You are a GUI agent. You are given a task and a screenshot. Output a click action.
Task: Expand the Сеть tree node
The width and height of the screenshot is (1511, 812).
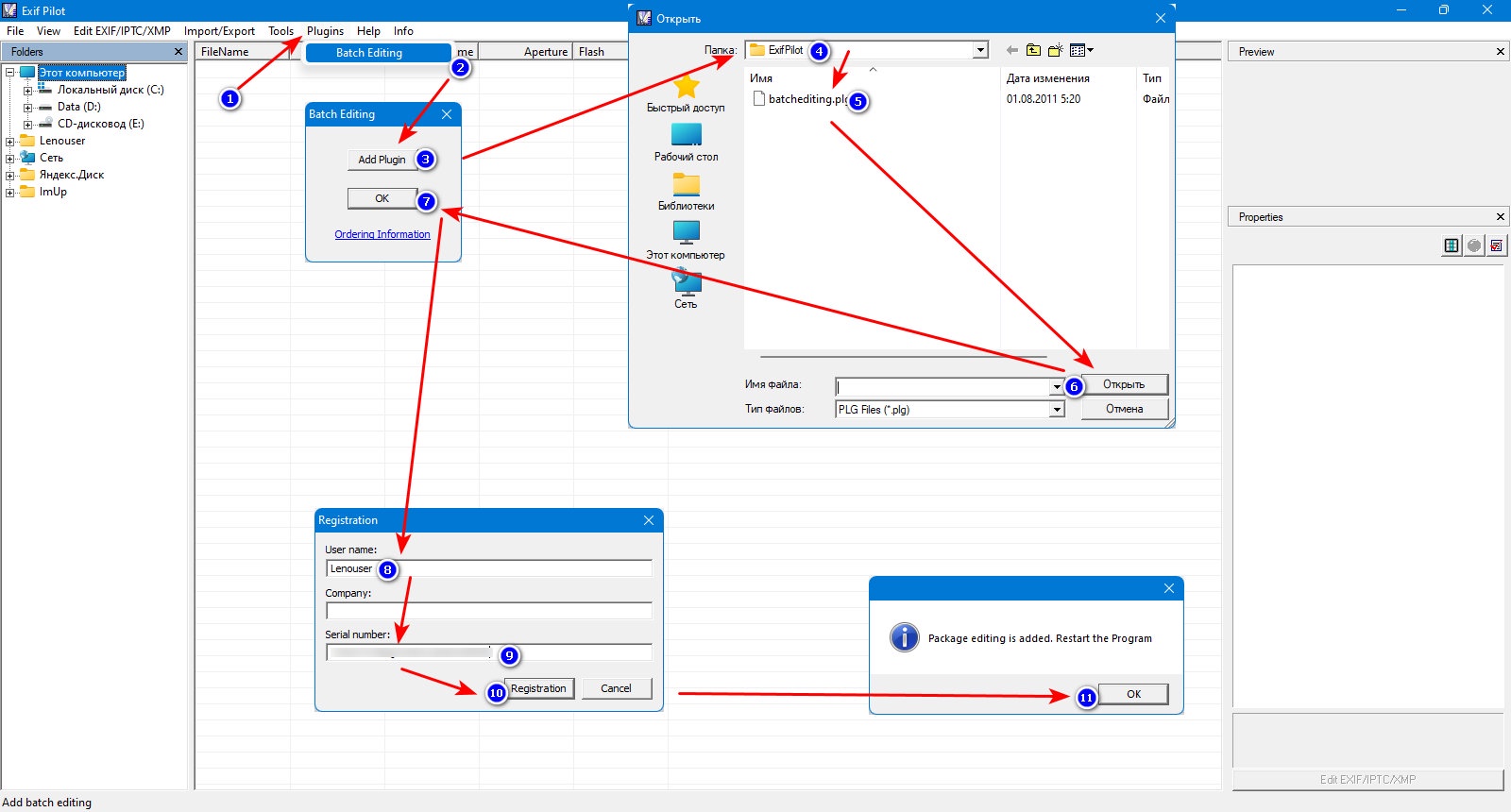(10, 159)
